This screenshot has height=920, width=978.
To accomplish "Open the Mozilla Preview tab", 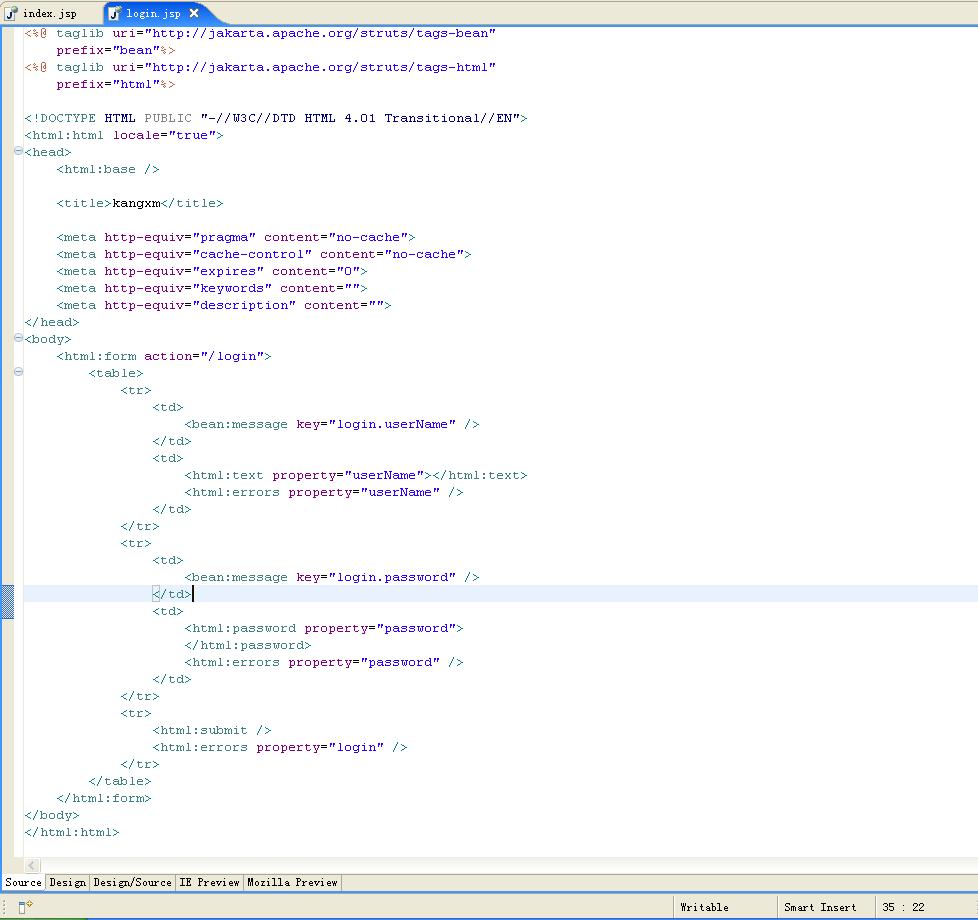I will click(293, 883).
